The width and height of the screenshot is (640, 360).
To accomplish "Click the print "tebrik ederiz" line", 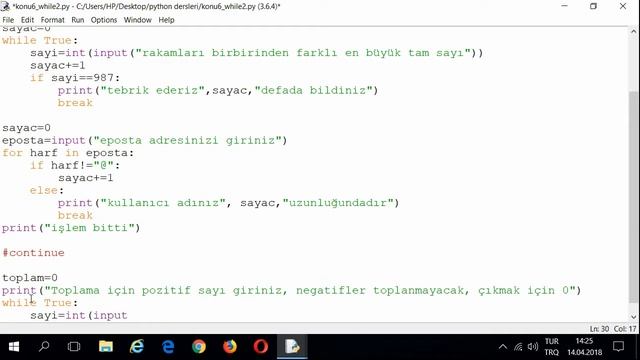I will pyautogui.click(x=218, y=91).
